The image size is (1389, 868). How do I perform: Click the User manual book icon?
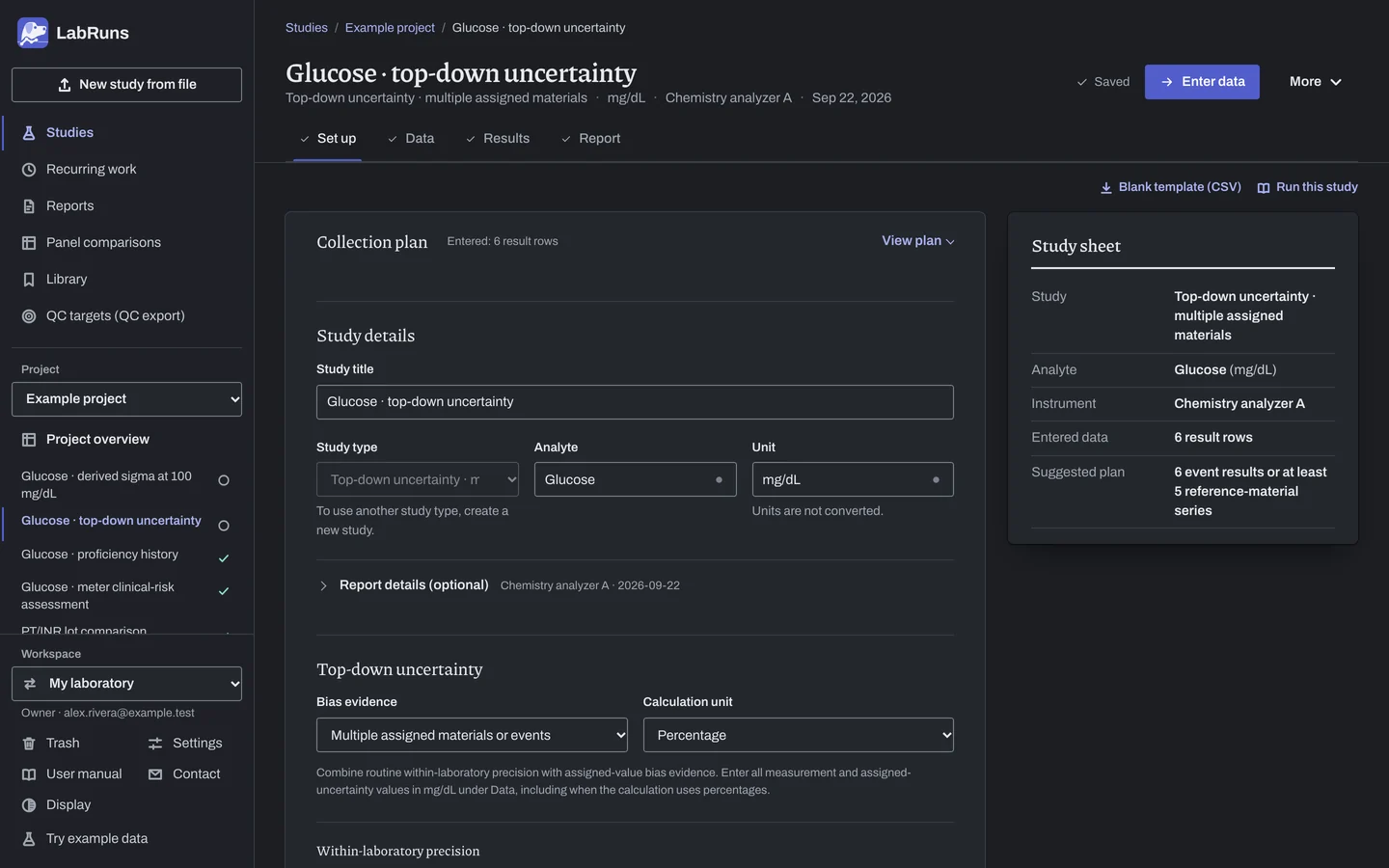29,774
